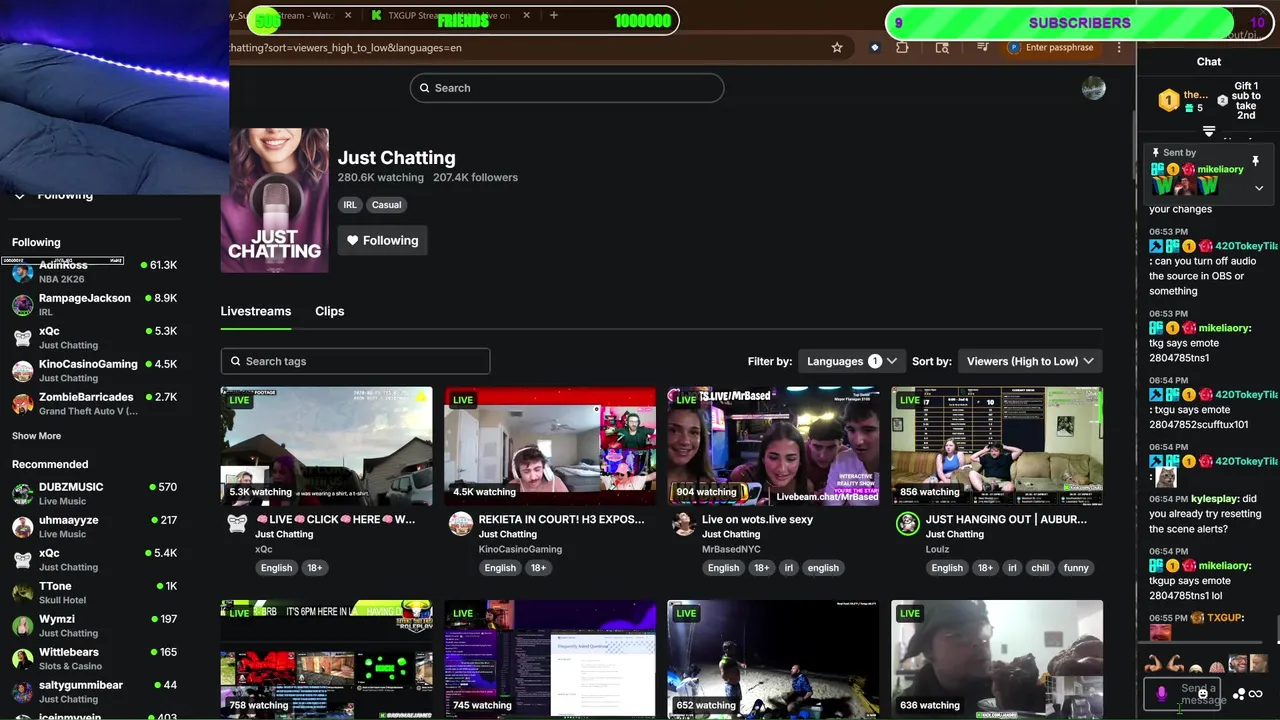Open xQc's 5.3K watching stream thumbnail

click(x=326, y=446)
